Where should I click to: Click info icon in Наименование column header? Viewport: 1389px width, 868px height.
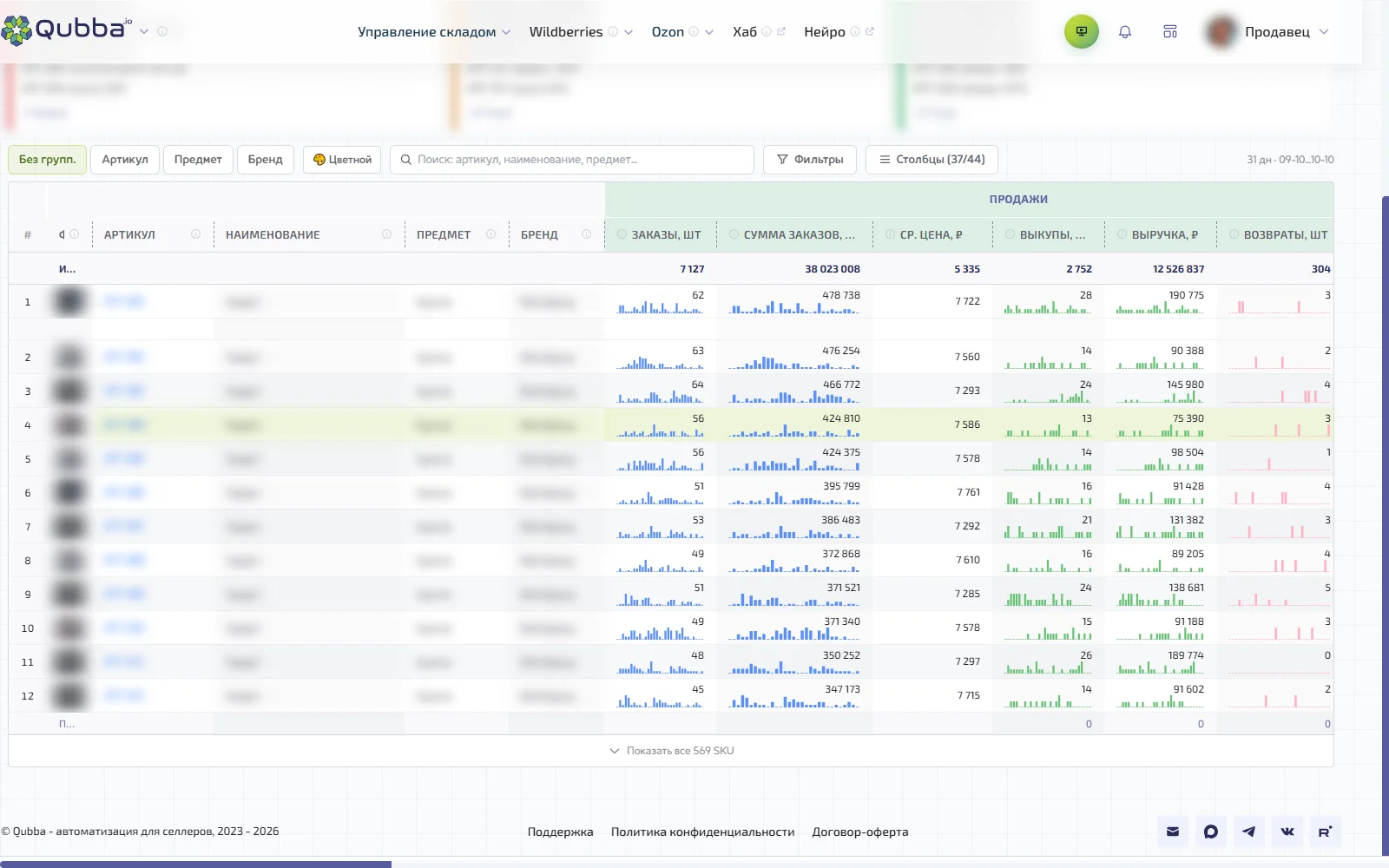(386, 234)
